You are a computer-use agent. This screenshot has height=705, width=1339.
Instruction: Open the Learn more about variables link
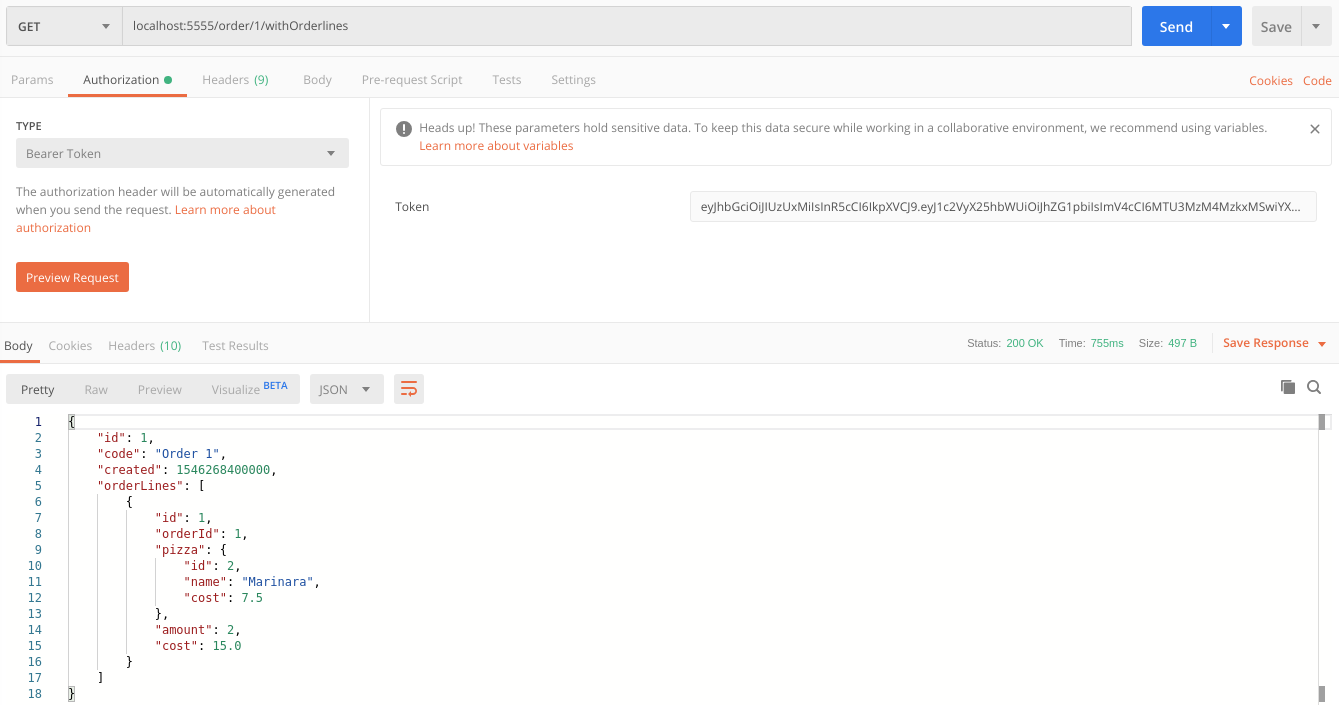496,146
